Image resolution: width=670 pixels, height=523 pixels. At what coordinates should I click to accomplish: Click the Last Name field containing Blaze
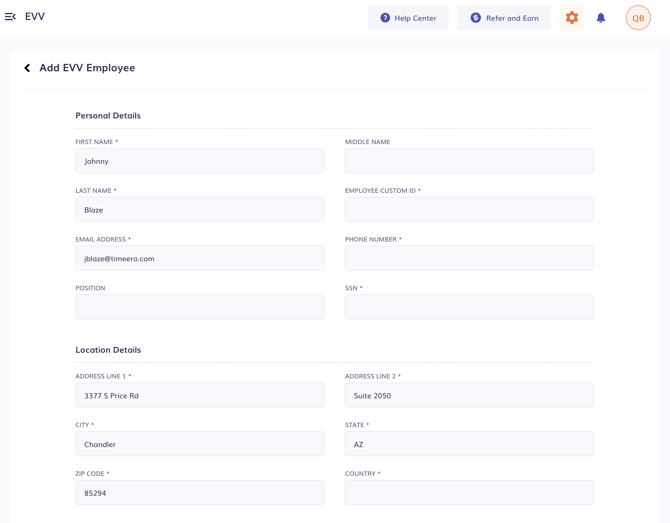199,210
